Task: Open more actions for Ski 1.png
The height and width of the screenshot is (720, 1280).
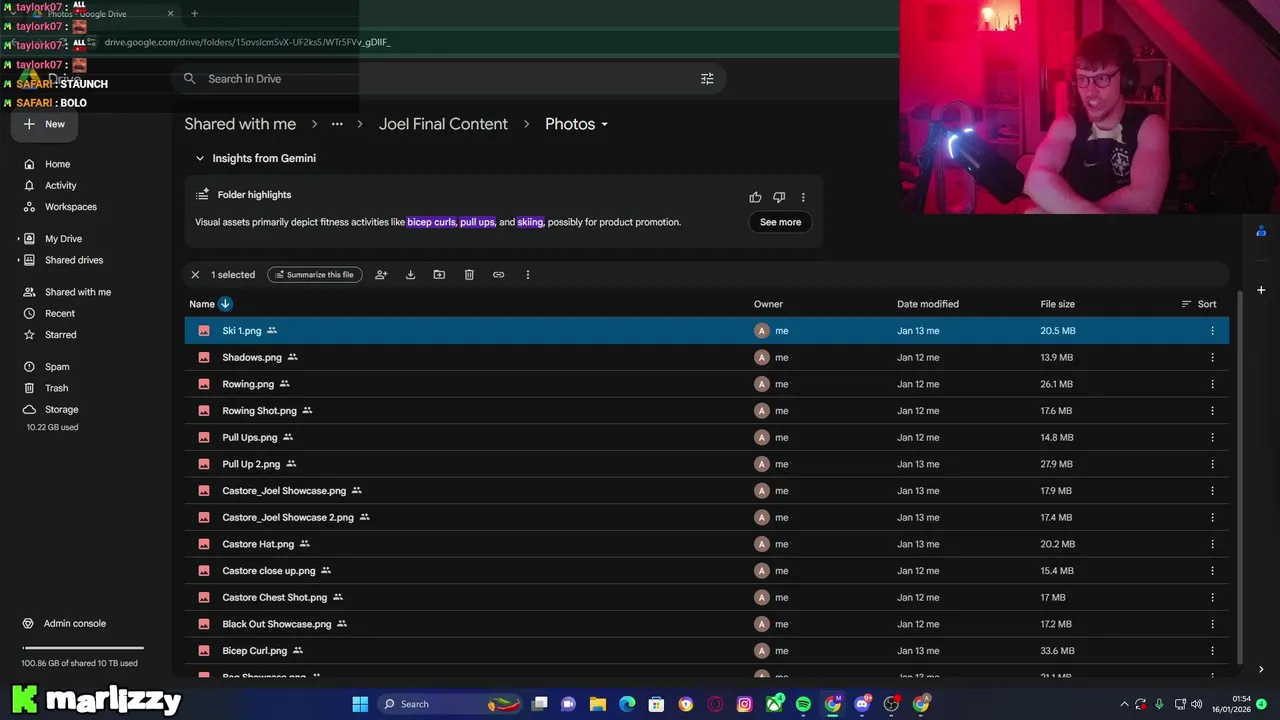Action: coord(1212,331)
